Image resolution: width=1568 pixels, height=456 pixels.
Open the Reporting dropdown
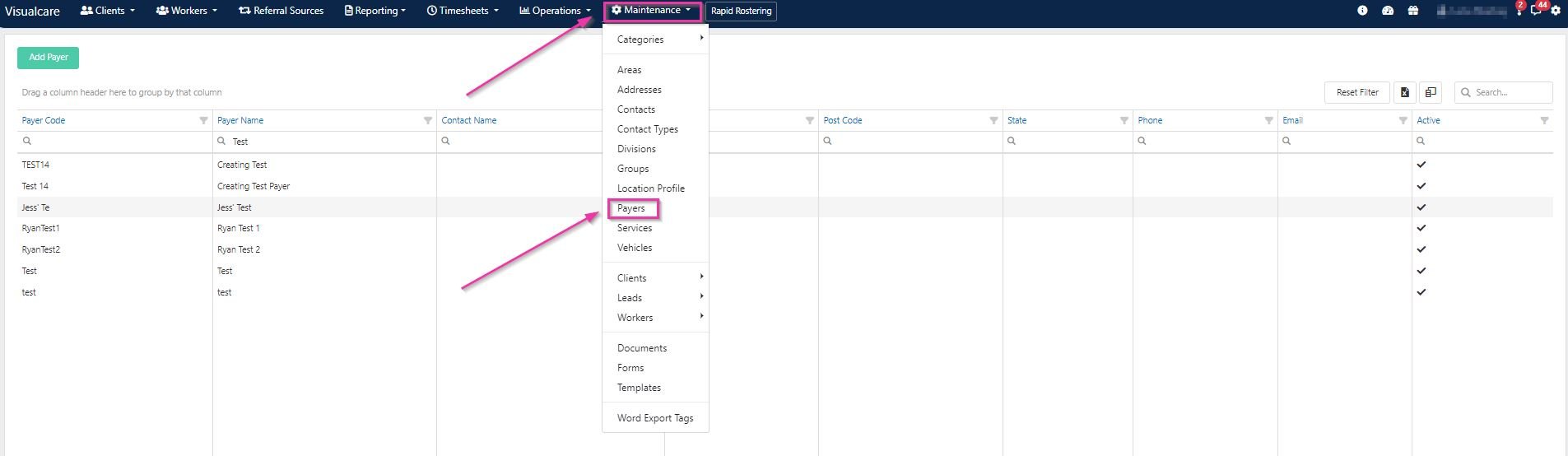point(375,11)
